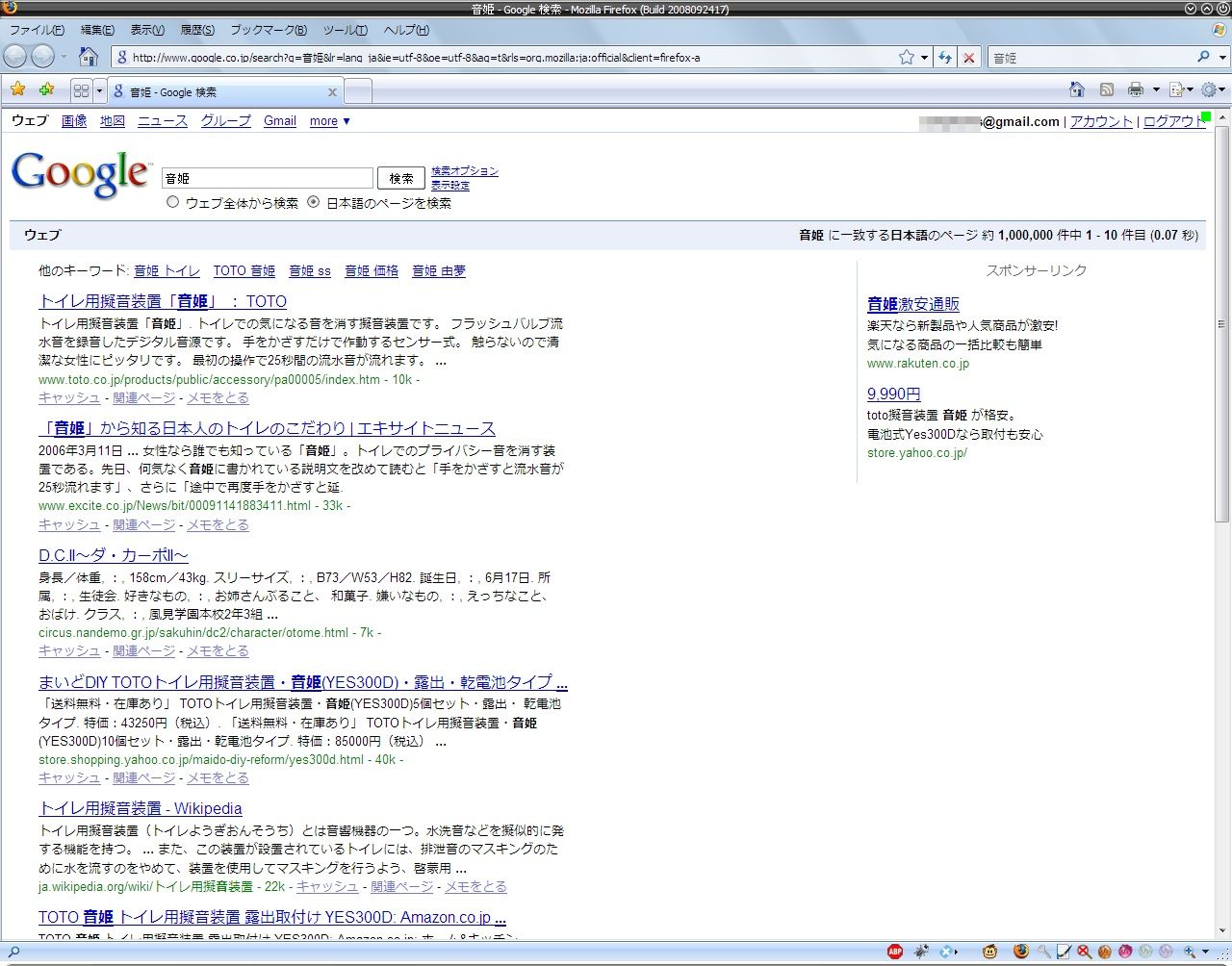Open the 音姫激安通販 sponsored link
The image size is (1232, 966).
[913, 304]
